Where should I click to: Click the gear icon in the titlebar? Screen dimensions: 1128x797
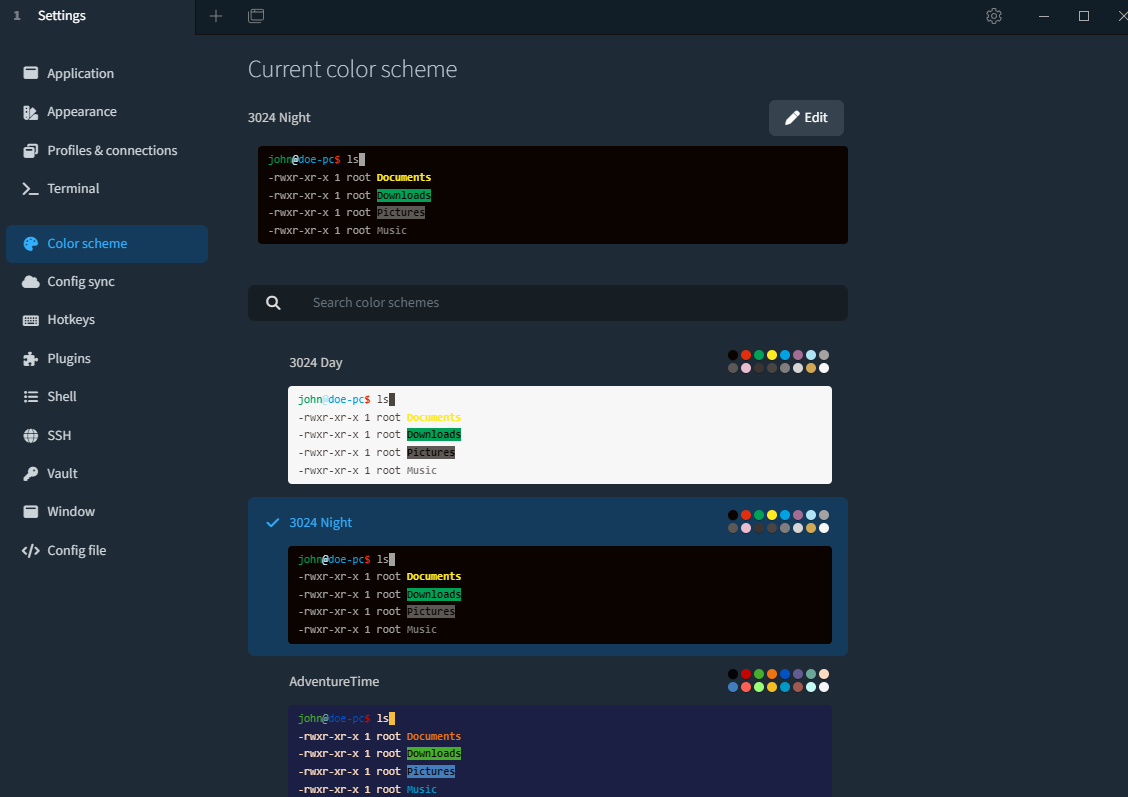993,16
